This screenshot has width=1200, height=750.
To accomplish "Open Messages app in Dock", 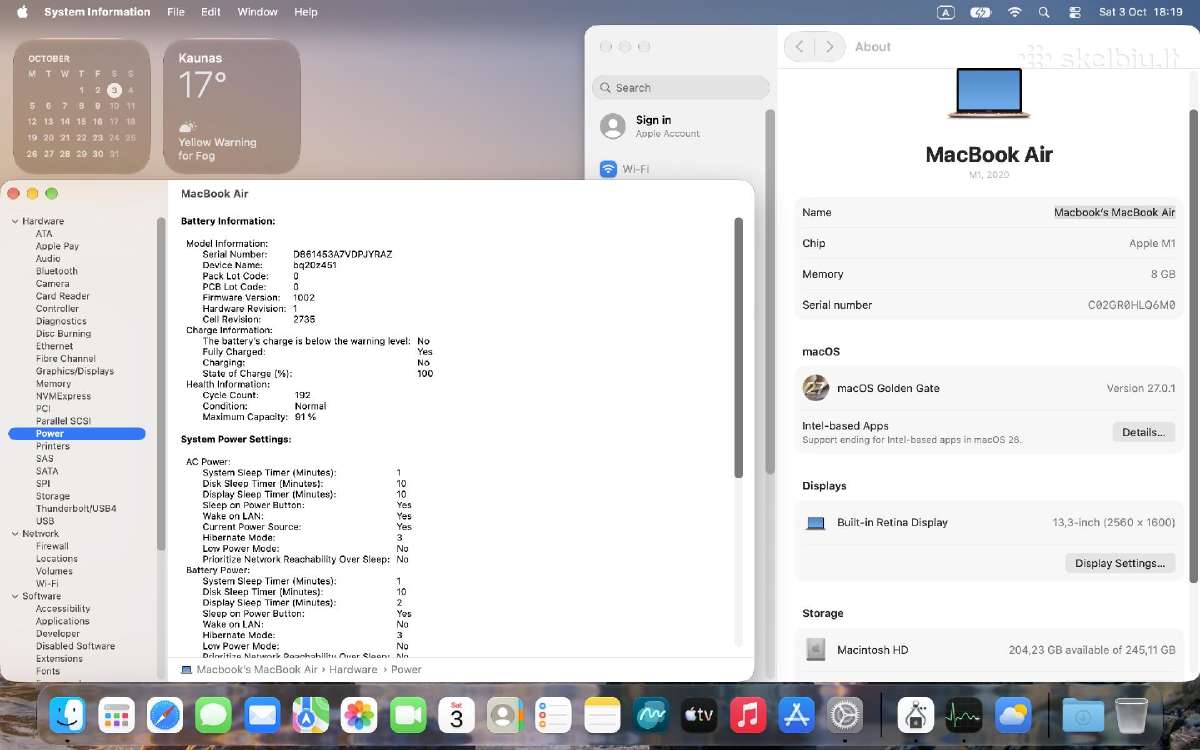I will 214,715.
